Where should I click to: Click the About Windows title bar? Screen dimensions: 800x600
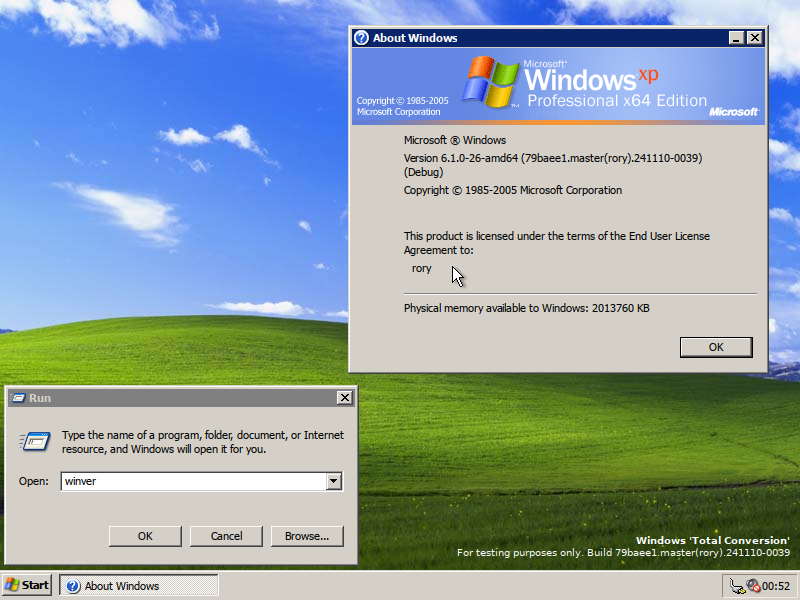click(x=558, y=38)
